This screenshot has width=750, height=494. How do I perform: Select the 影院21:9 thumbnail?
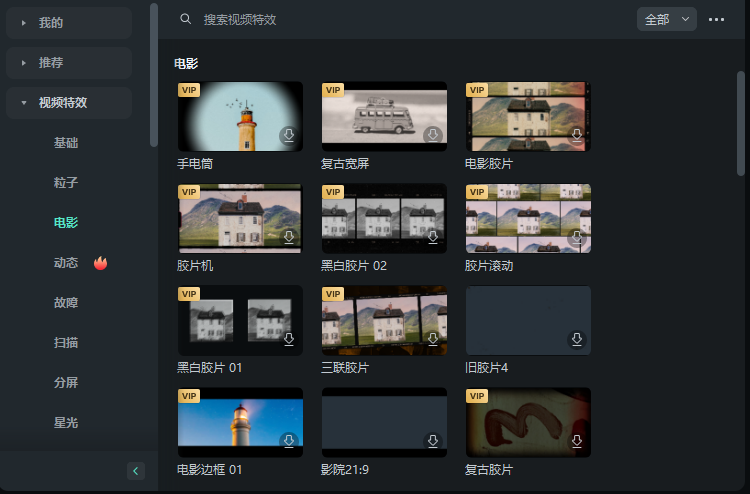pos(385,422)
